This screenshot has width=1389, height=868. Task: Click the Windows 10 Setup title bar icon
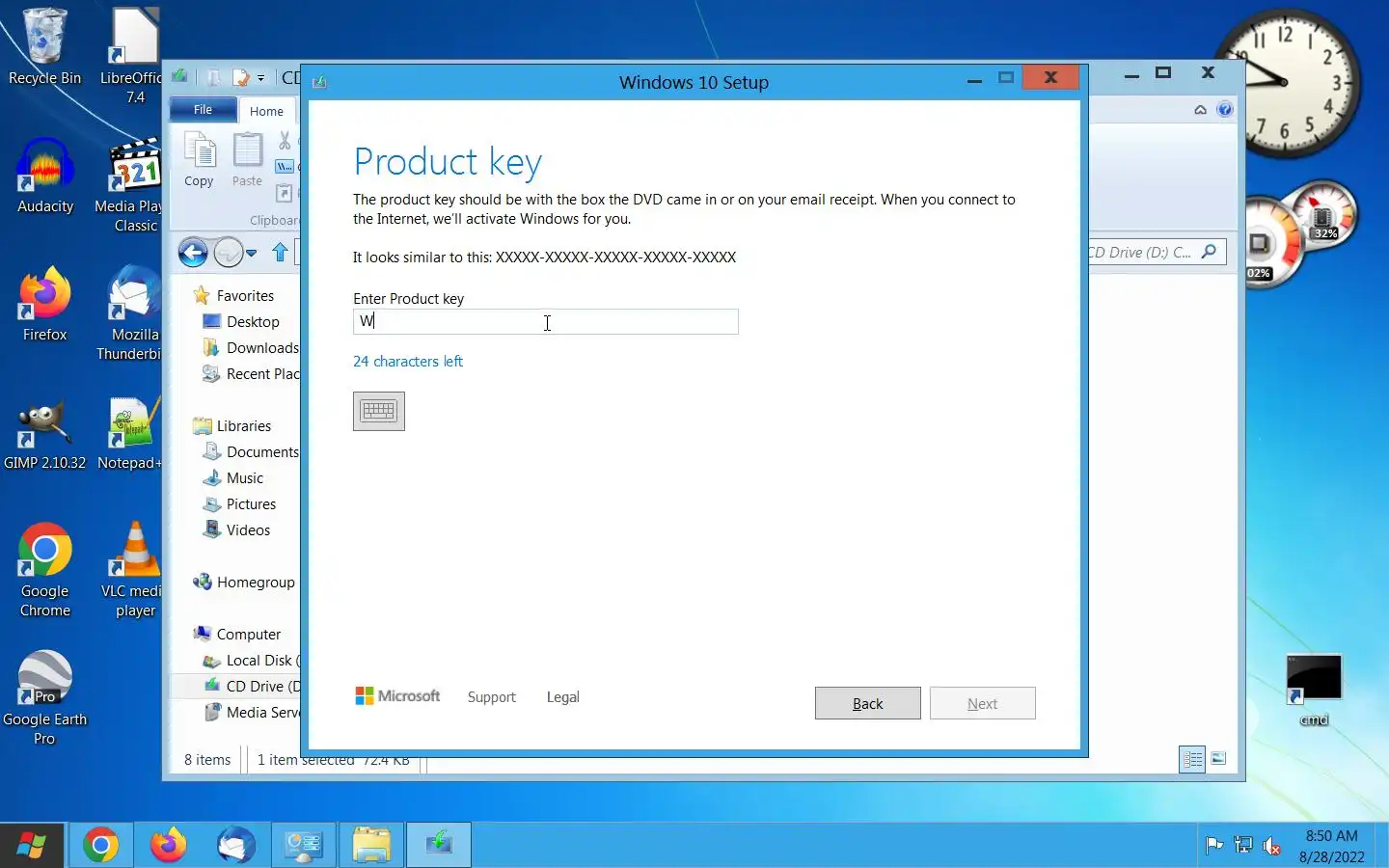319,82
